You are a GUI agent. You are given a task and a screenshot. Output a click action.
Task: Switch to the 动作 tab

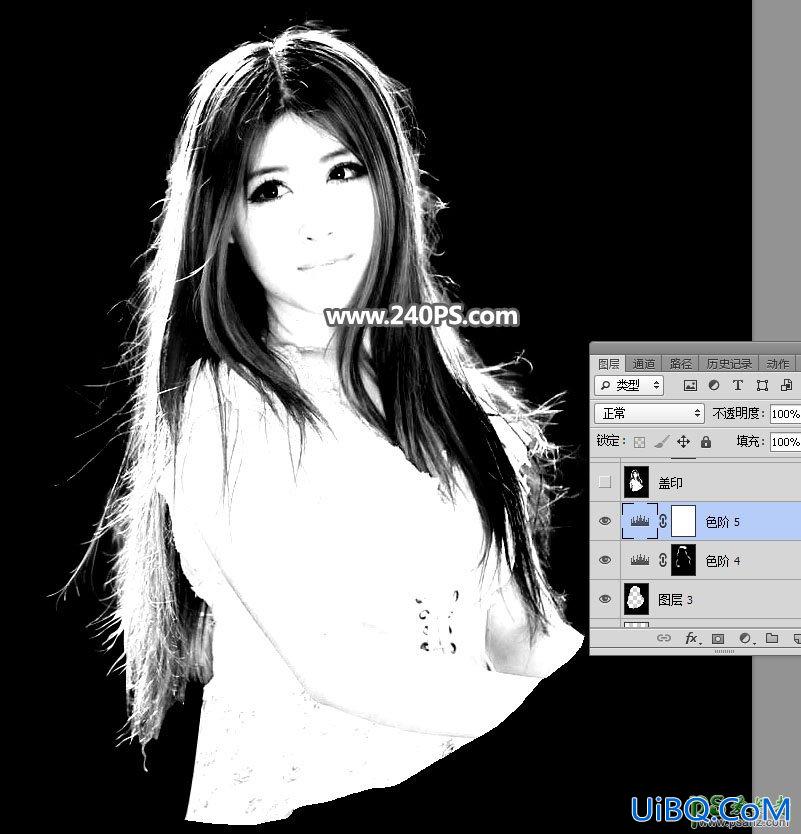point(778,364)
